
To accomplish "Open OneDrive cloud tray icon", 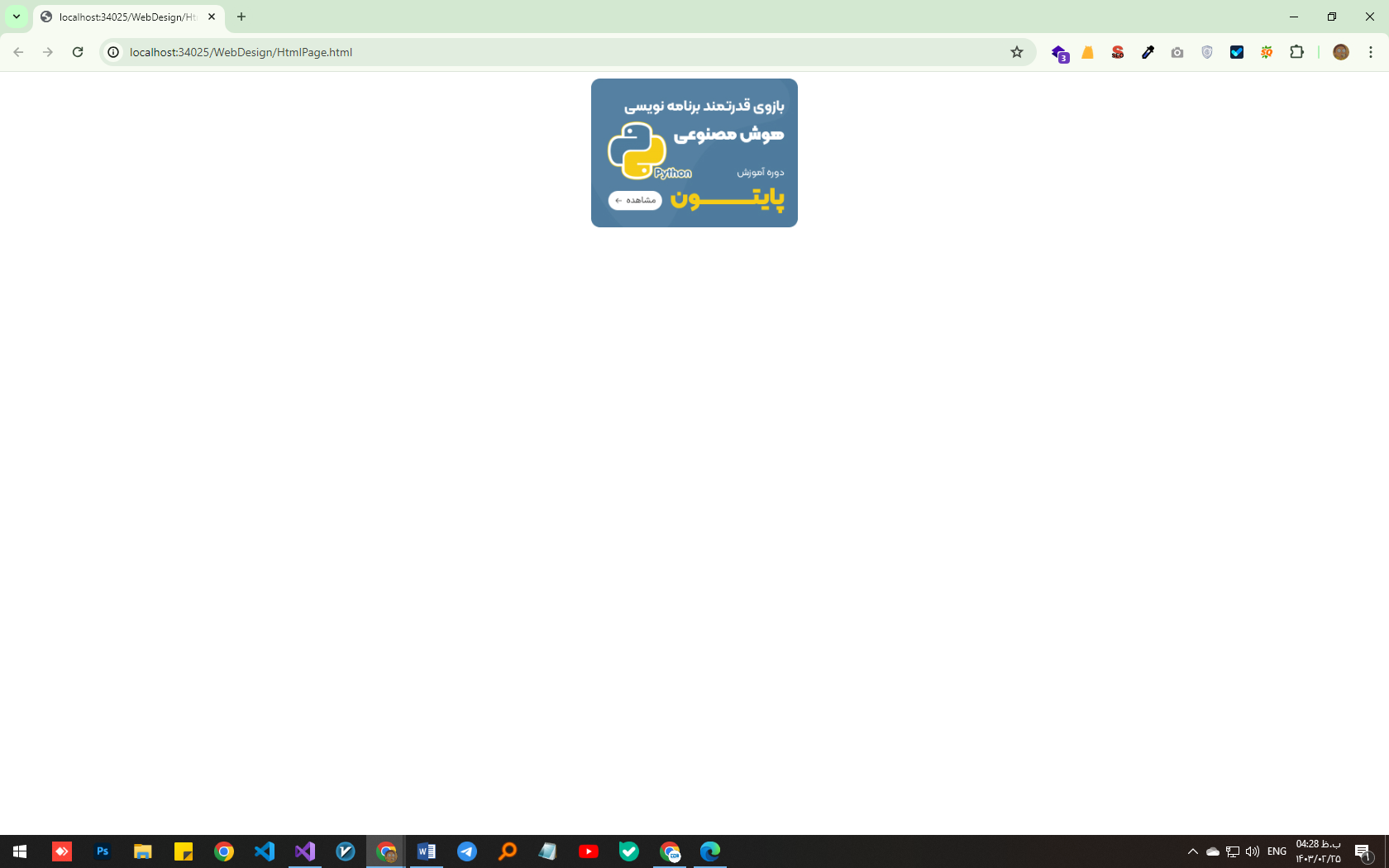I will click(1213, 851).
